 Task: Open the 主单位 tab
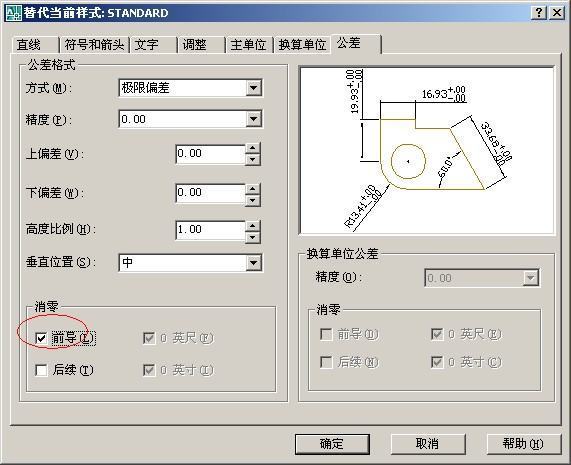point(249,45)
